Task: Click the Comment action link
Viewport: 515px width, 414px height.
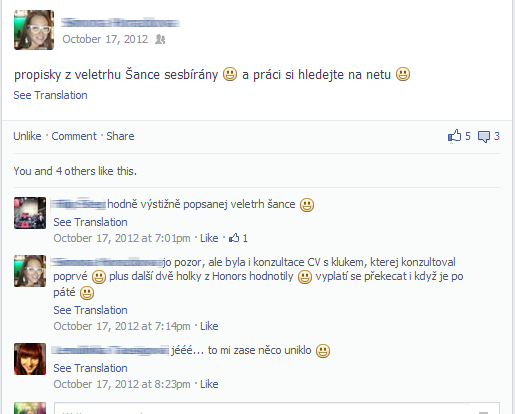Action: [74, 136]
